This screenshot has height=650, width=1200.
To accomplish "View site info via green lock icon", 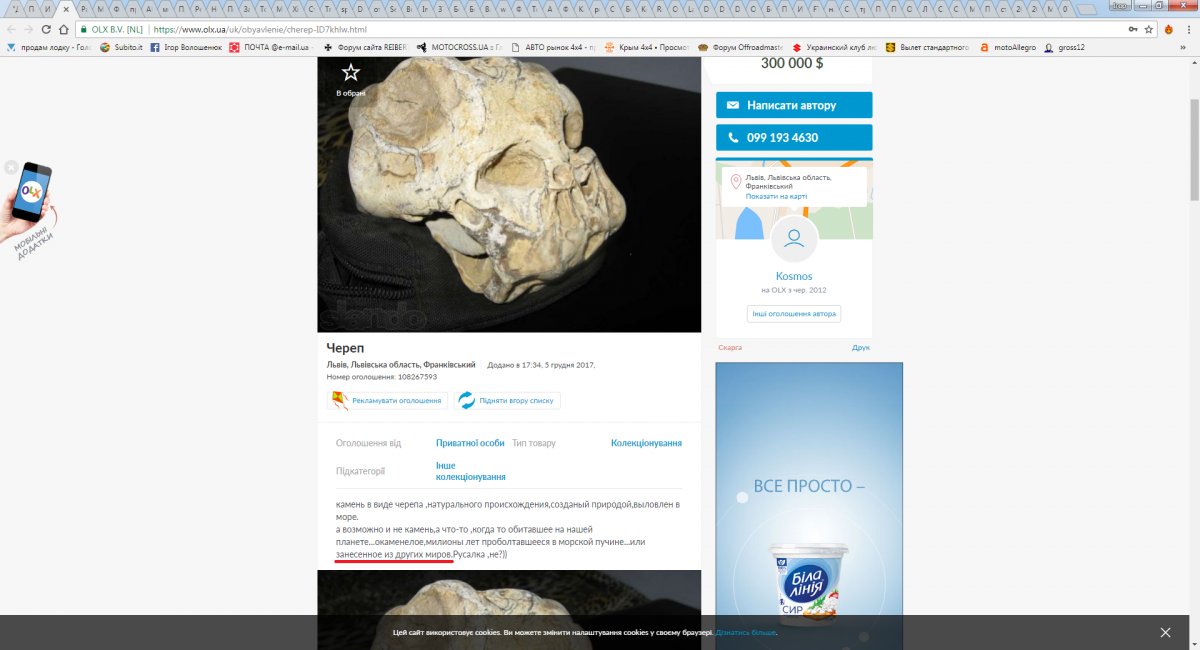I will point(83,30).
